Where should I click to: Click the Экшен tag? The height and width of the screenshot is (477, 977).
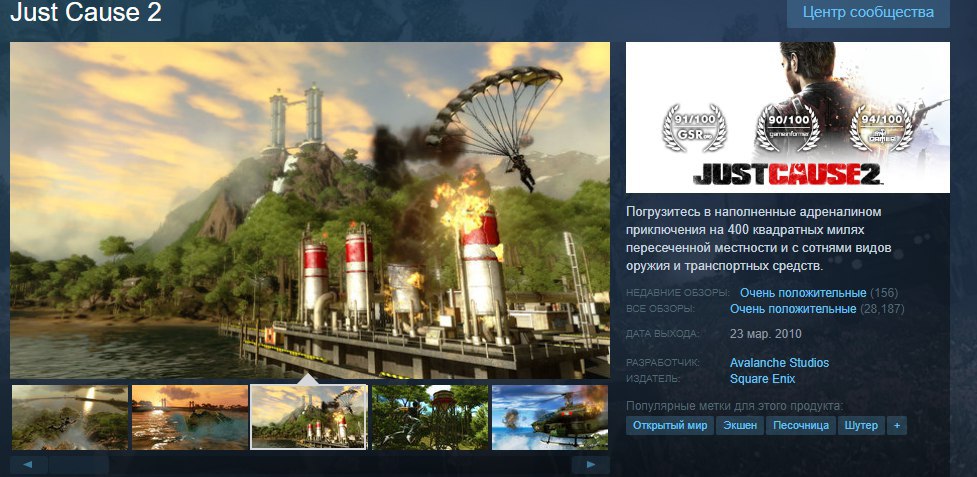pyautogui.click(x=740, y=426)
